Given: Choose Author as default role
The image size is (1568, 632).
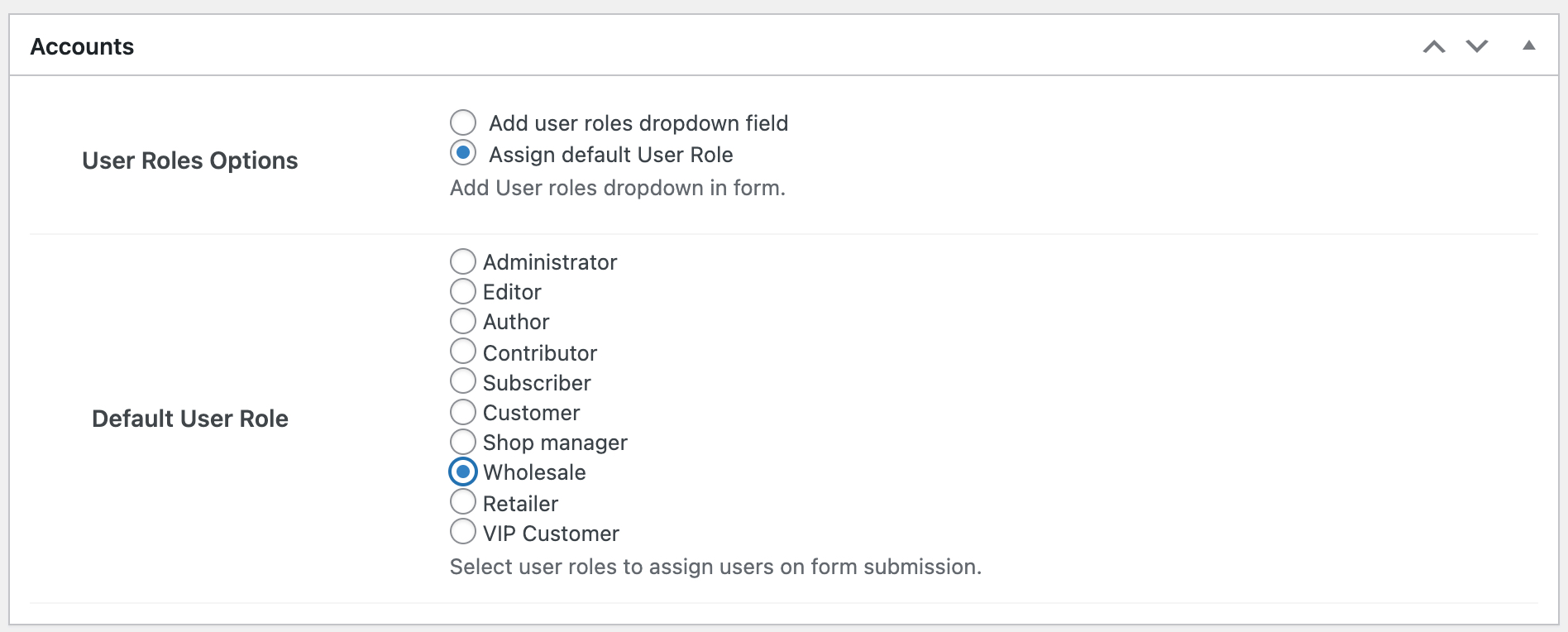Looking at the screenshot, I should pos(463,321).
